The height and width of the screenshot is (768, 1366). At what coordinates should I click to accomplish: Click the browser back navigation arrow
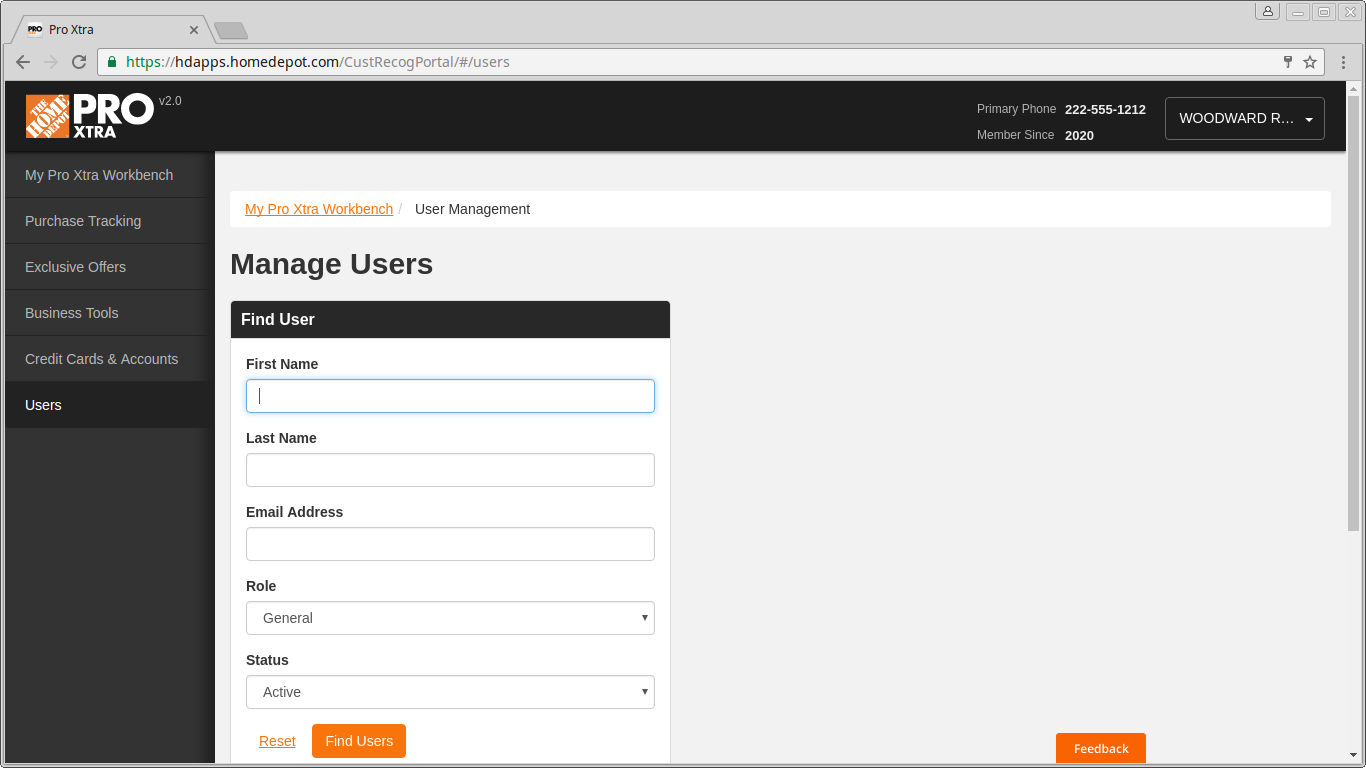[x=22, y=61]
